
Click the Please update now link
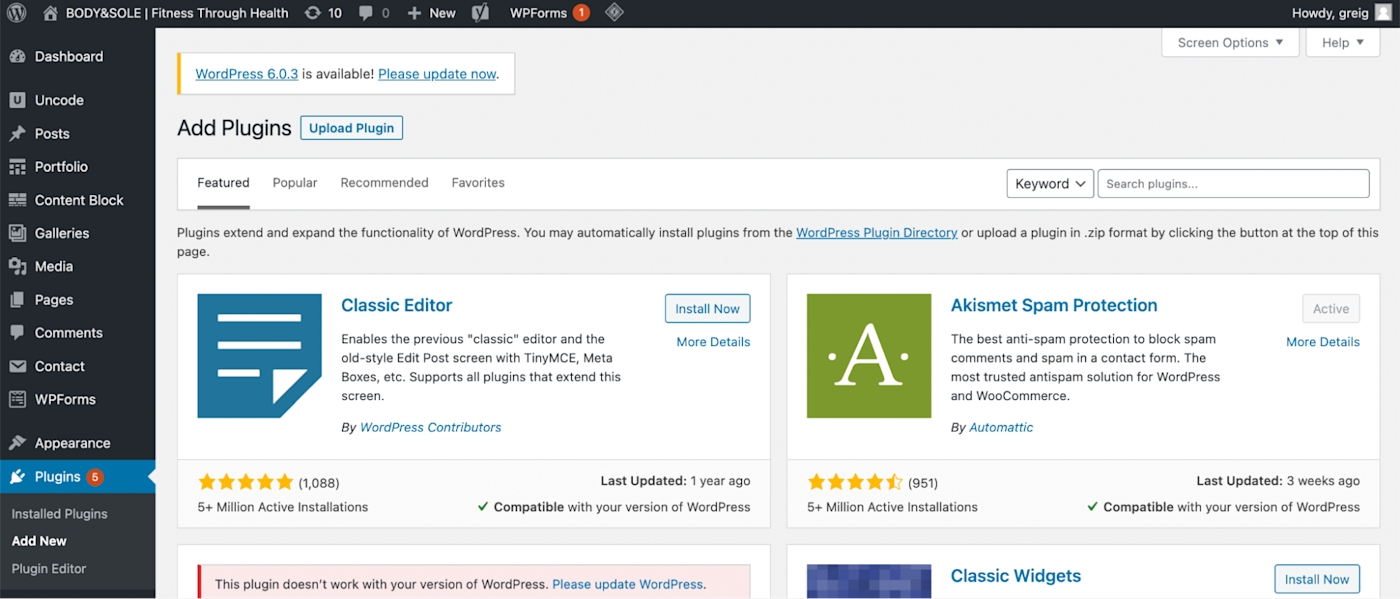(437, 74)
